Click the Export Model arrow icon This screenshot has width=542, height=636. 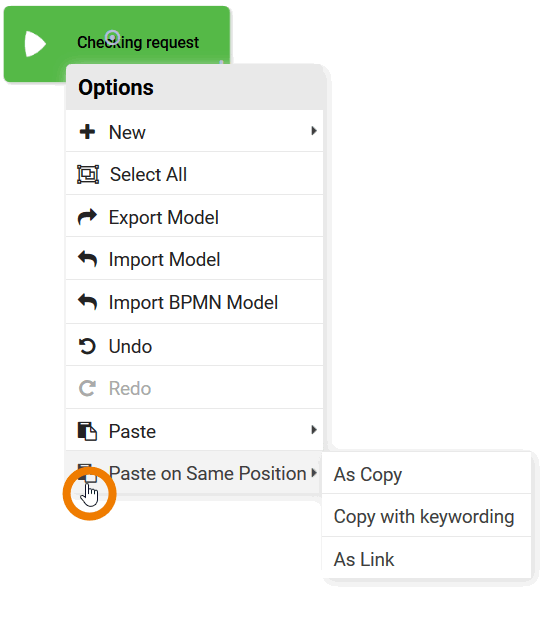tap(87, 217)
